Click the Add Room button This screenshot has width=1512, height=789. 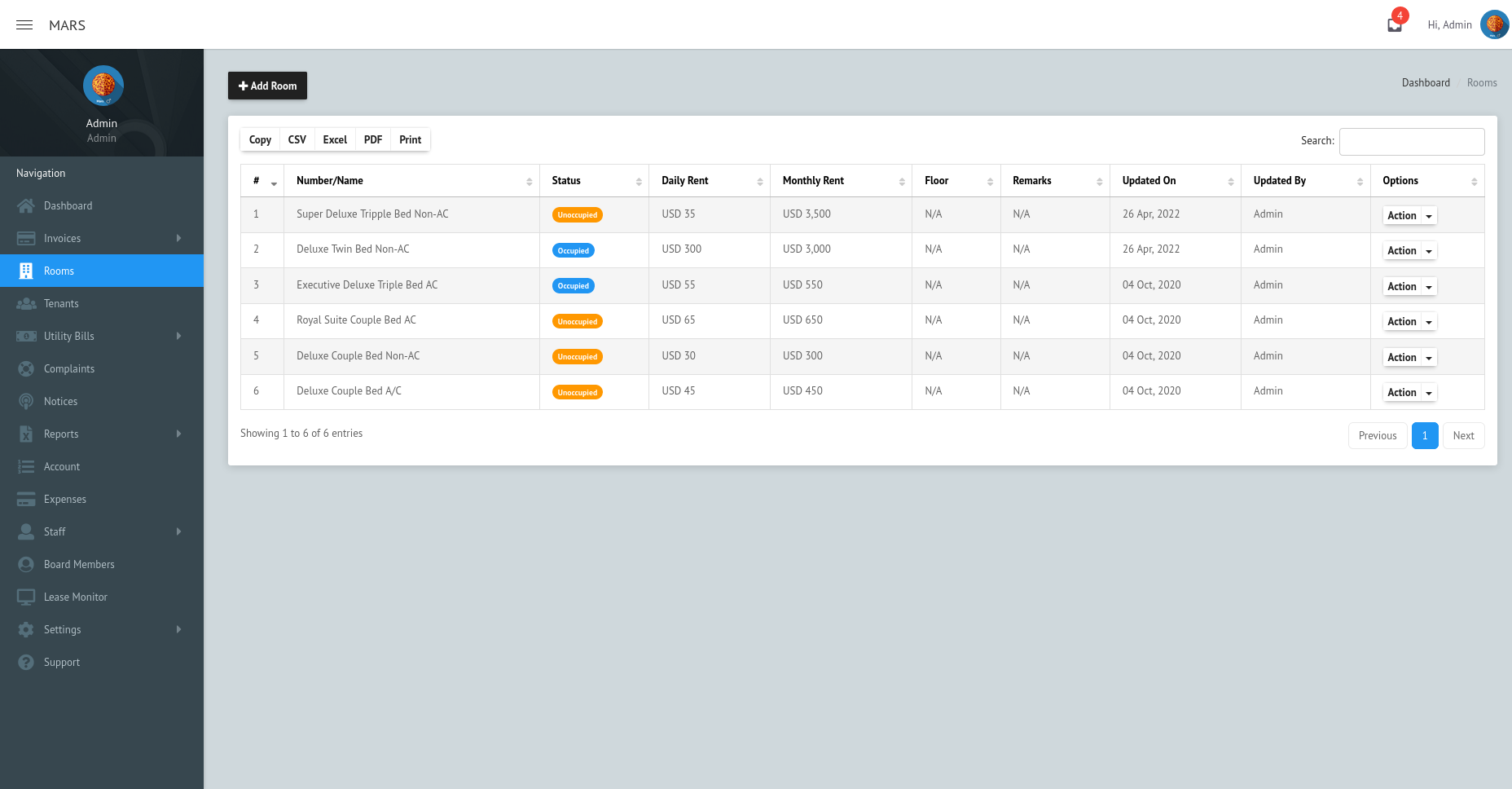point(267,86)
